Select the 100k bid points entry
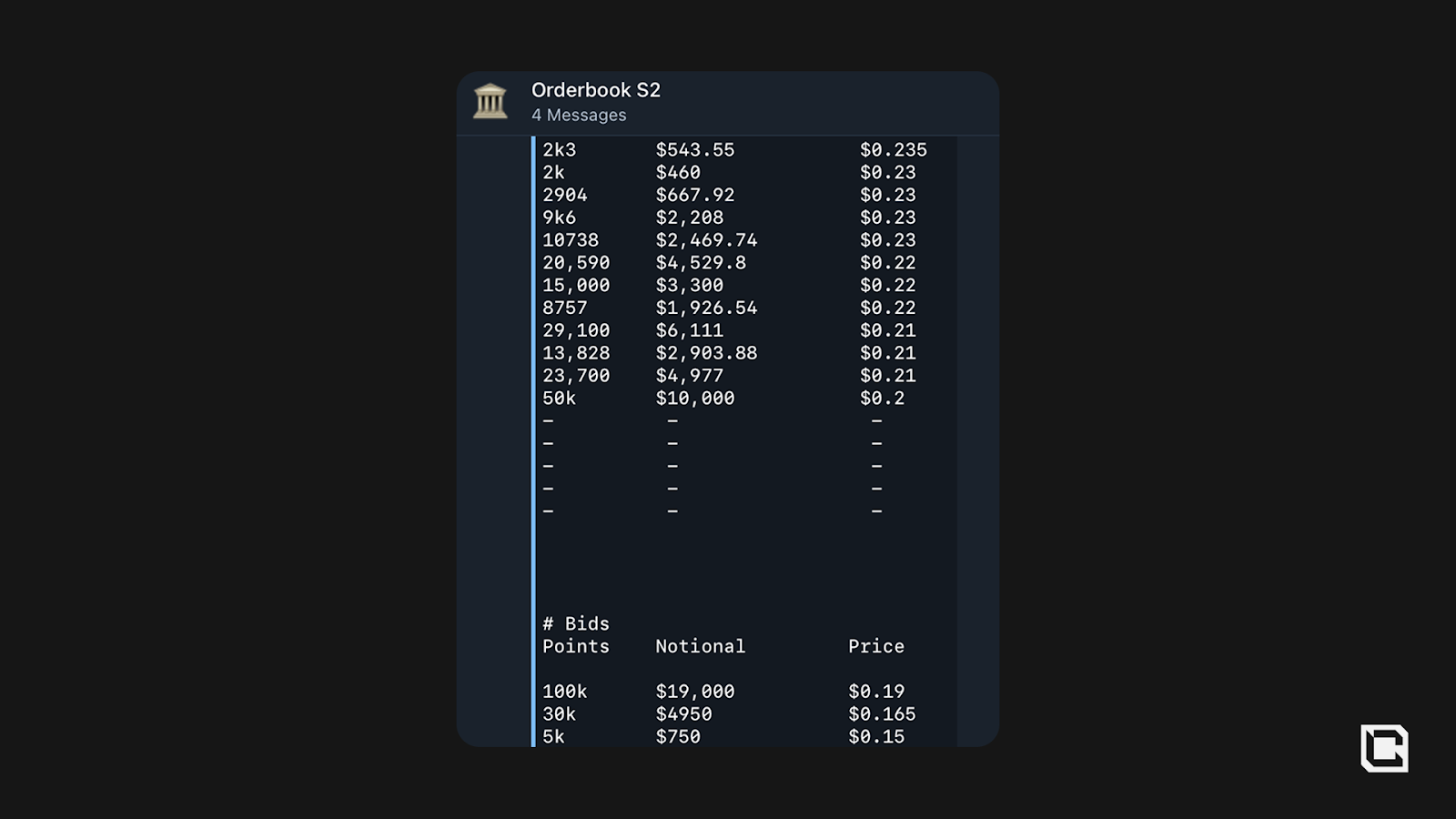The image size is (1456, 819). pyautogui.click(x=564, y=692)
